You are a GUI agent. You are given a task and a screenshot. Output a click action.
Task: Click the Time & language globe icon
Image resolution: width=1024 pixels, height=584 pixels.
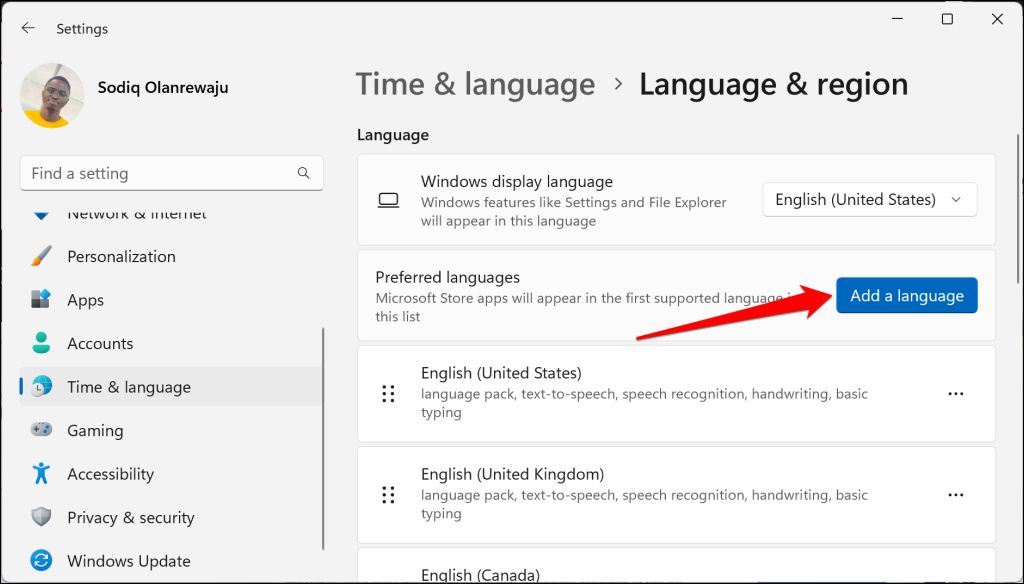pos(41,387)
